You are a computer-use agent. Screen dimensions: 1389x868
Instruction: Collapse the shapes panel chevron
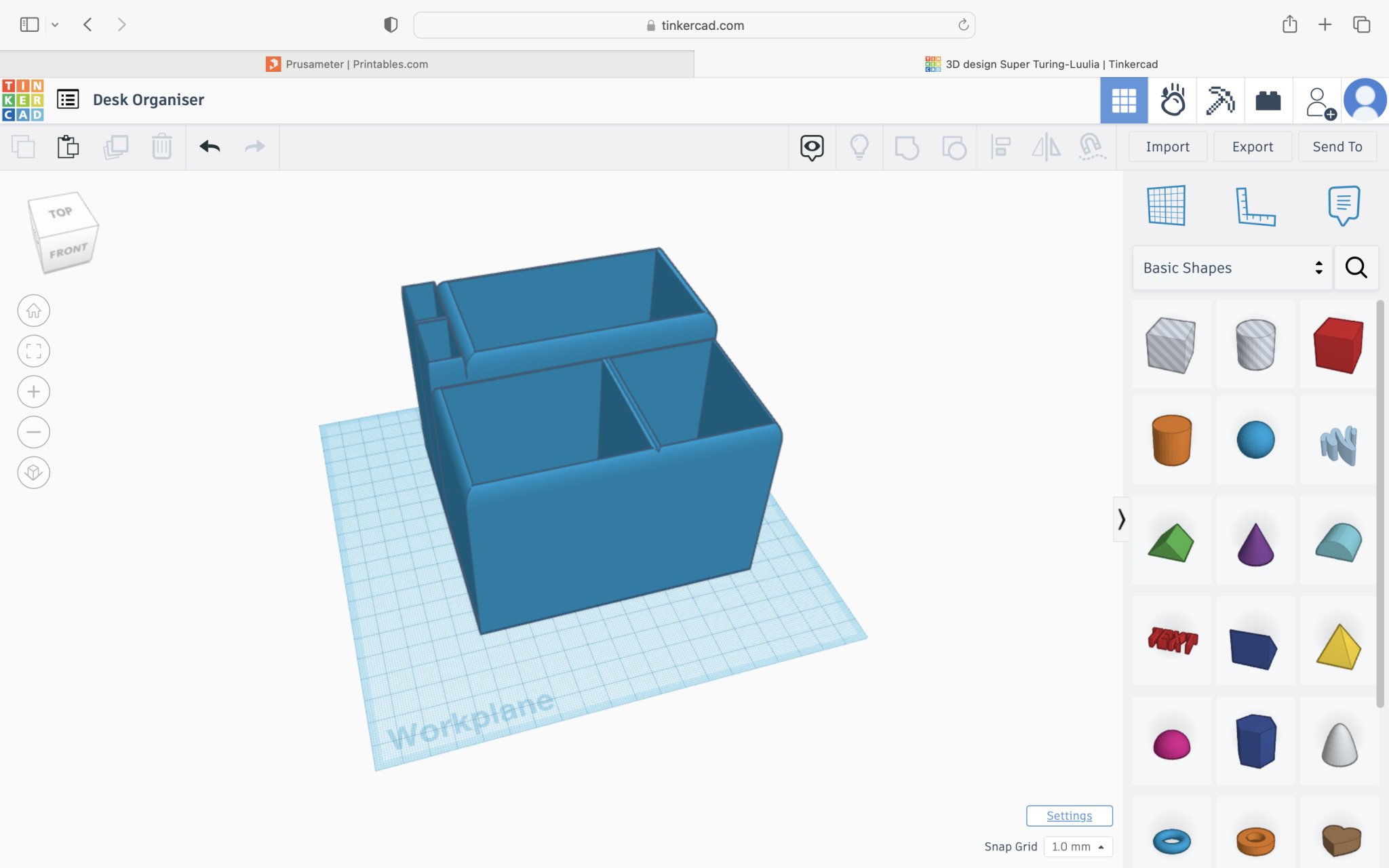(x=1121, y=519)
